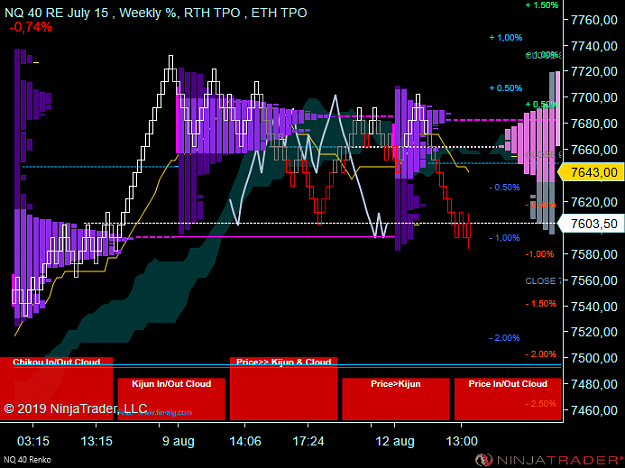Click the blue '+ 1,00%' weekly level label
625x468 pixels.
(x=505, y=37)
